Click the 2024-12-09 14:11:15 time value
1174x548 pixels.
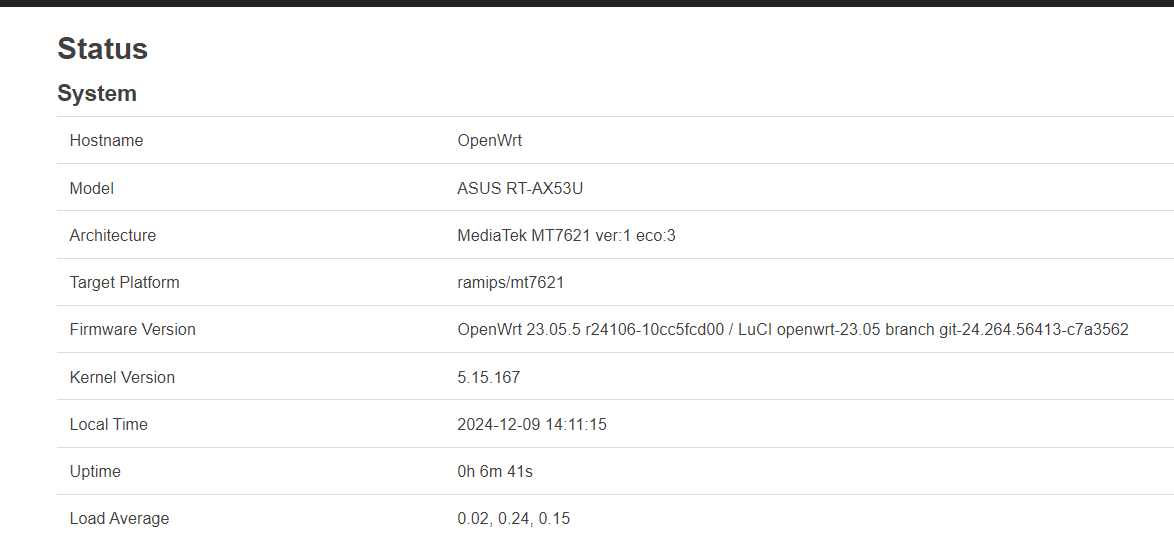pos(532,424)
